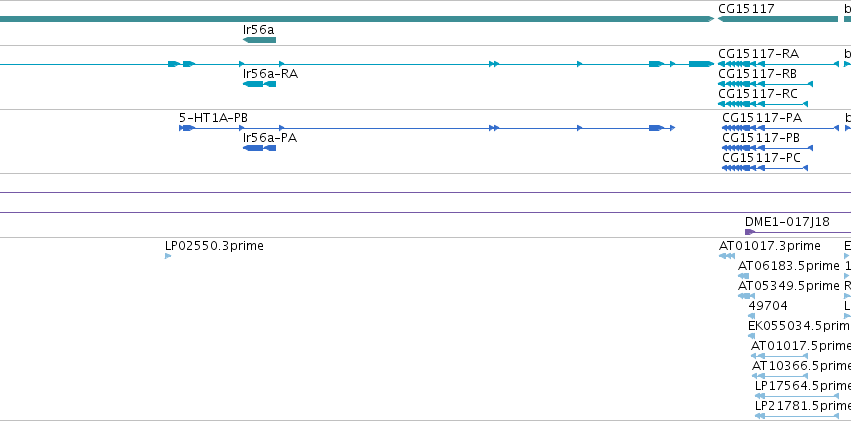Select the CG15117-RA transcript label
This screenshot has width=851, height=421.
point(758,54)
